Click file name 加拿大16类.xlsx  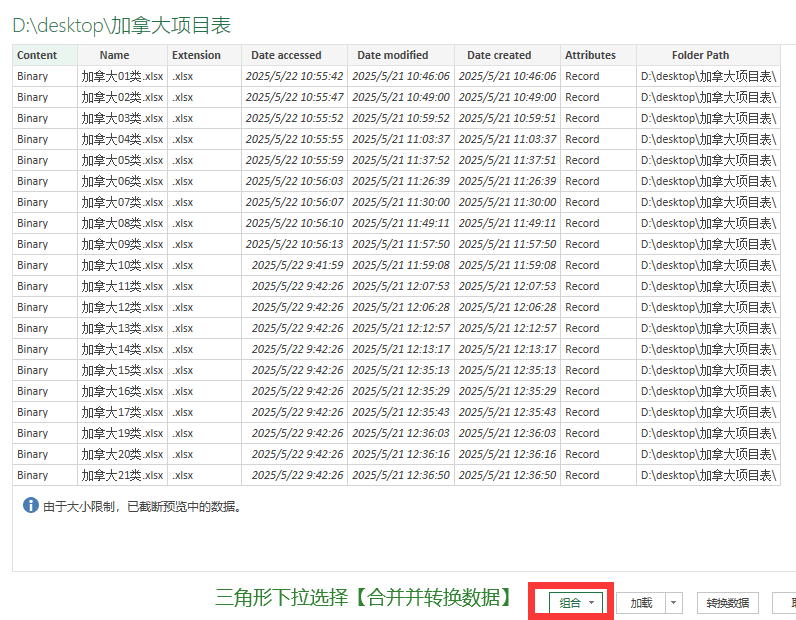[x=122, y=391]
